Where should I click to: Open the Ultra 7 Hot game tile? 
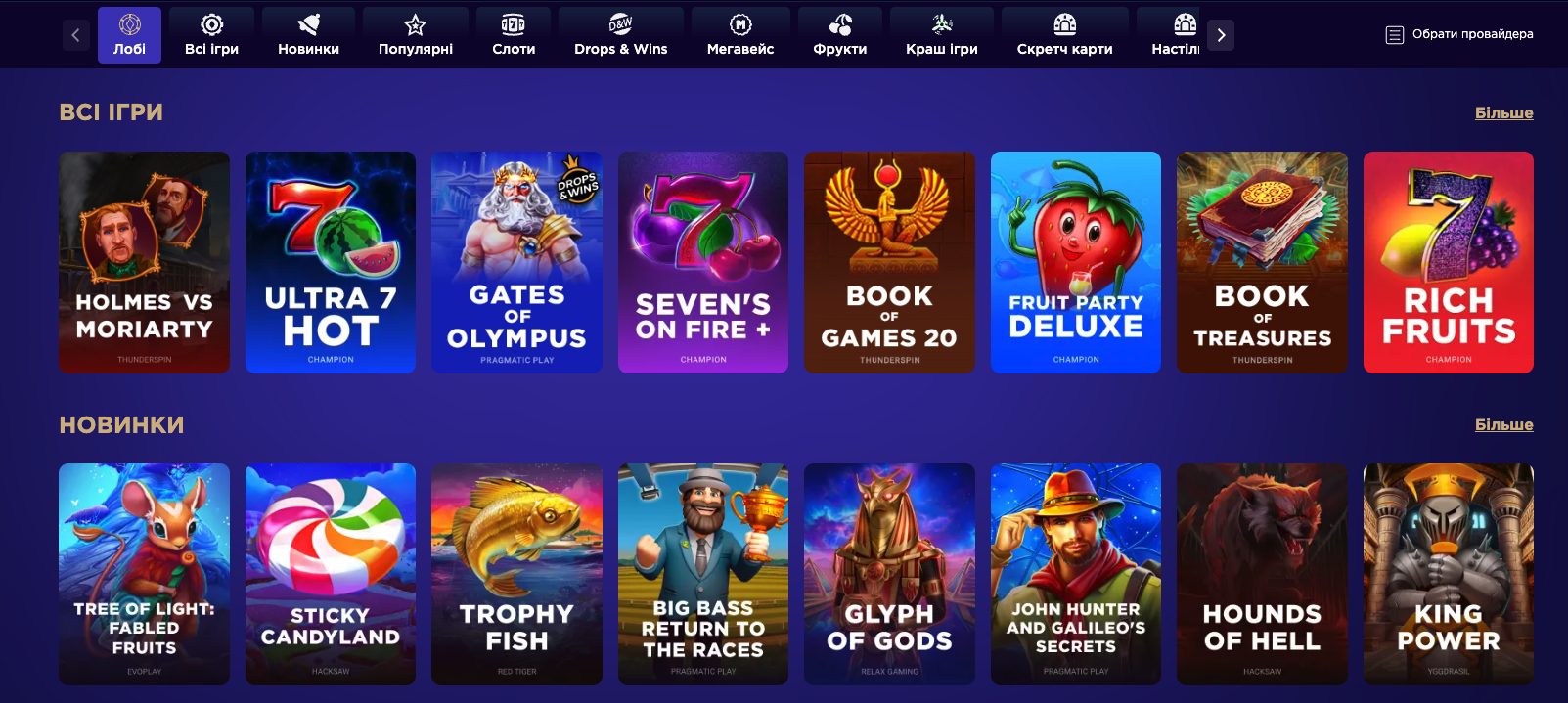[x=331, y=262]
